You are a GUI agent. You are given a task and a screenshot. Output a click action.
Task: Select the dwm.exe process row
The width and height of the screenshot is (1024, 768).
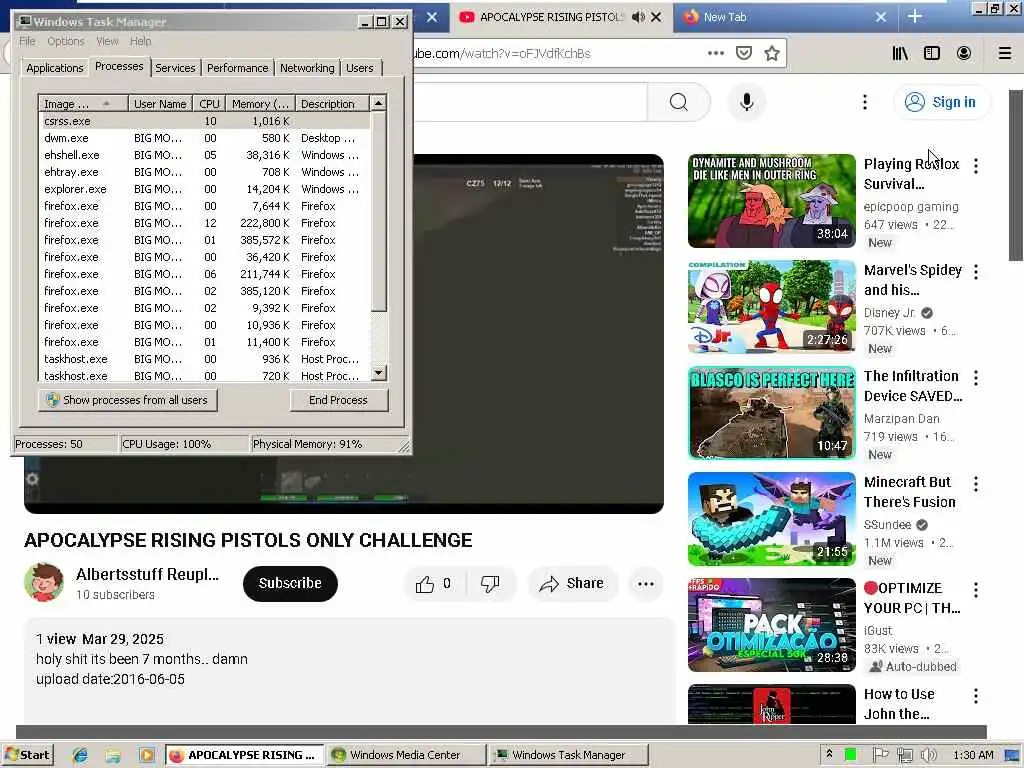click(x=204, y=138)
